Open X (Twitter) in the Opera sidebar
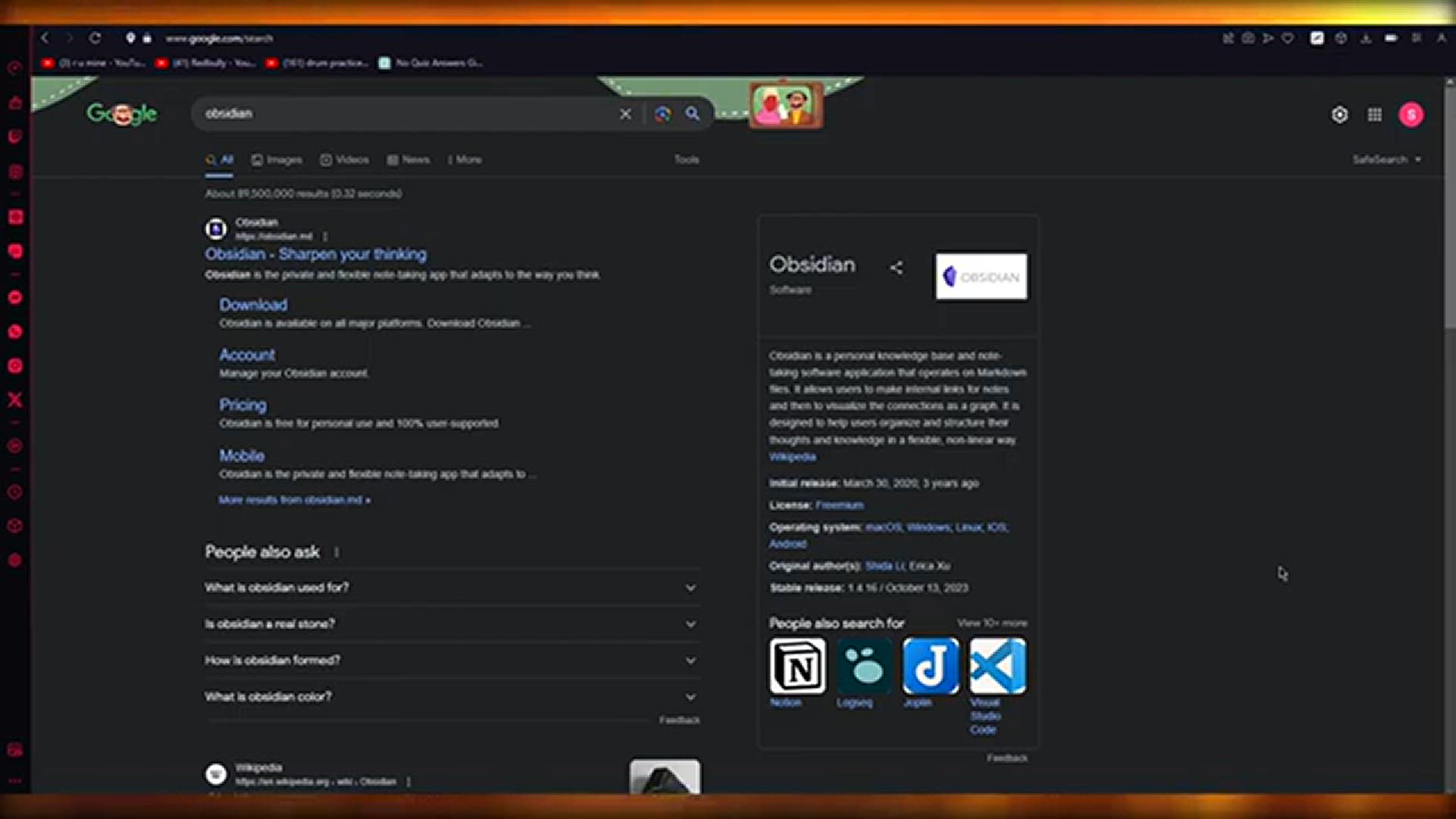 coord(15,400)
